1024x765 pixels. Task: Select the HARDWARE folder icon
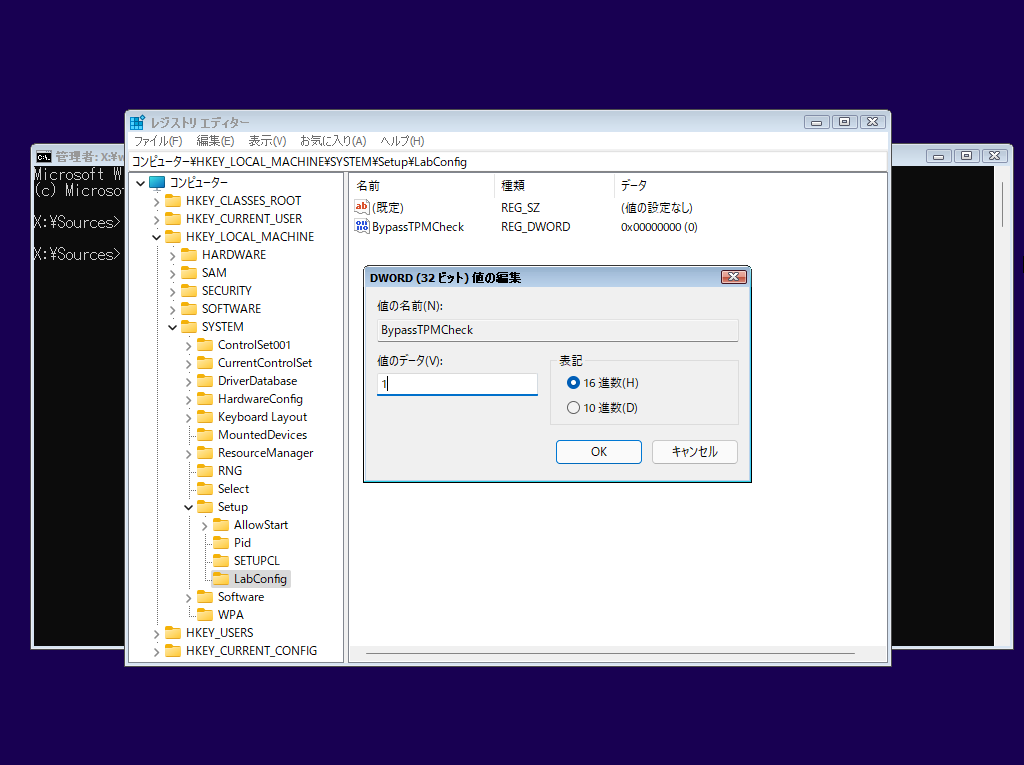[189, 255]
